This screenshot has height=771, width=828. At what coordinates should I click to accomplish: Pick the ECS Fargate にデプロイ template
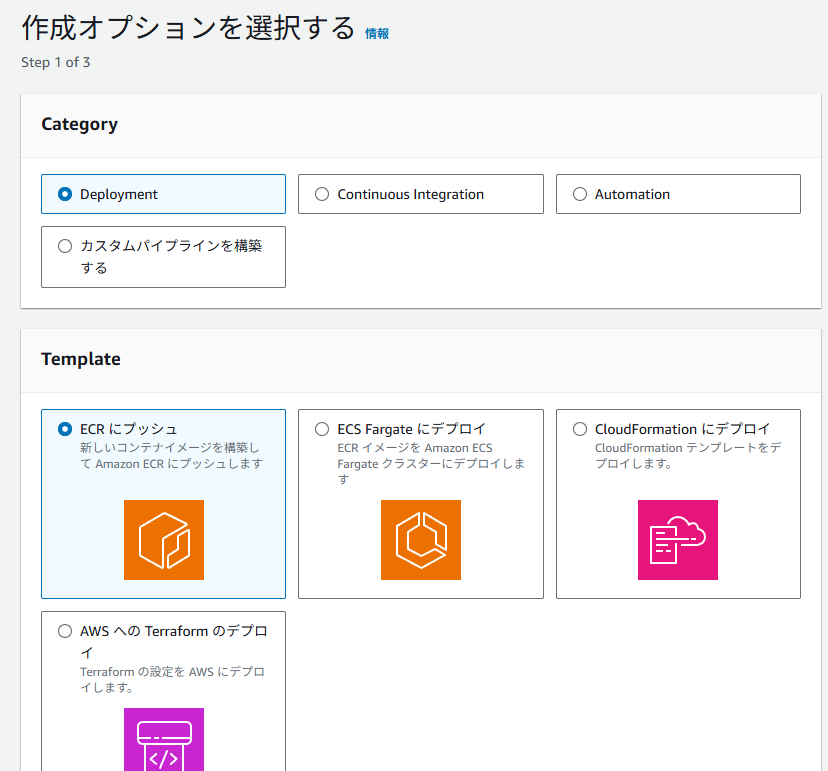point(322,429)
